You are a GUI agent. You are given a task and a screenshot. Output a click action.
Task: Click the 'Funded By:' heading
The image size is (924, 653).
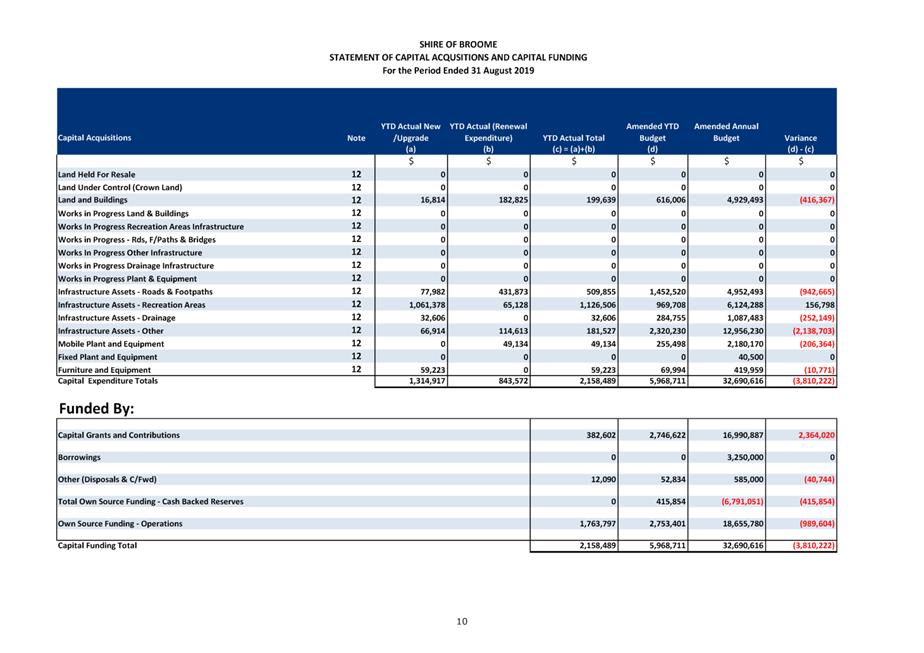pyautogui.click(x=97, y=408)
